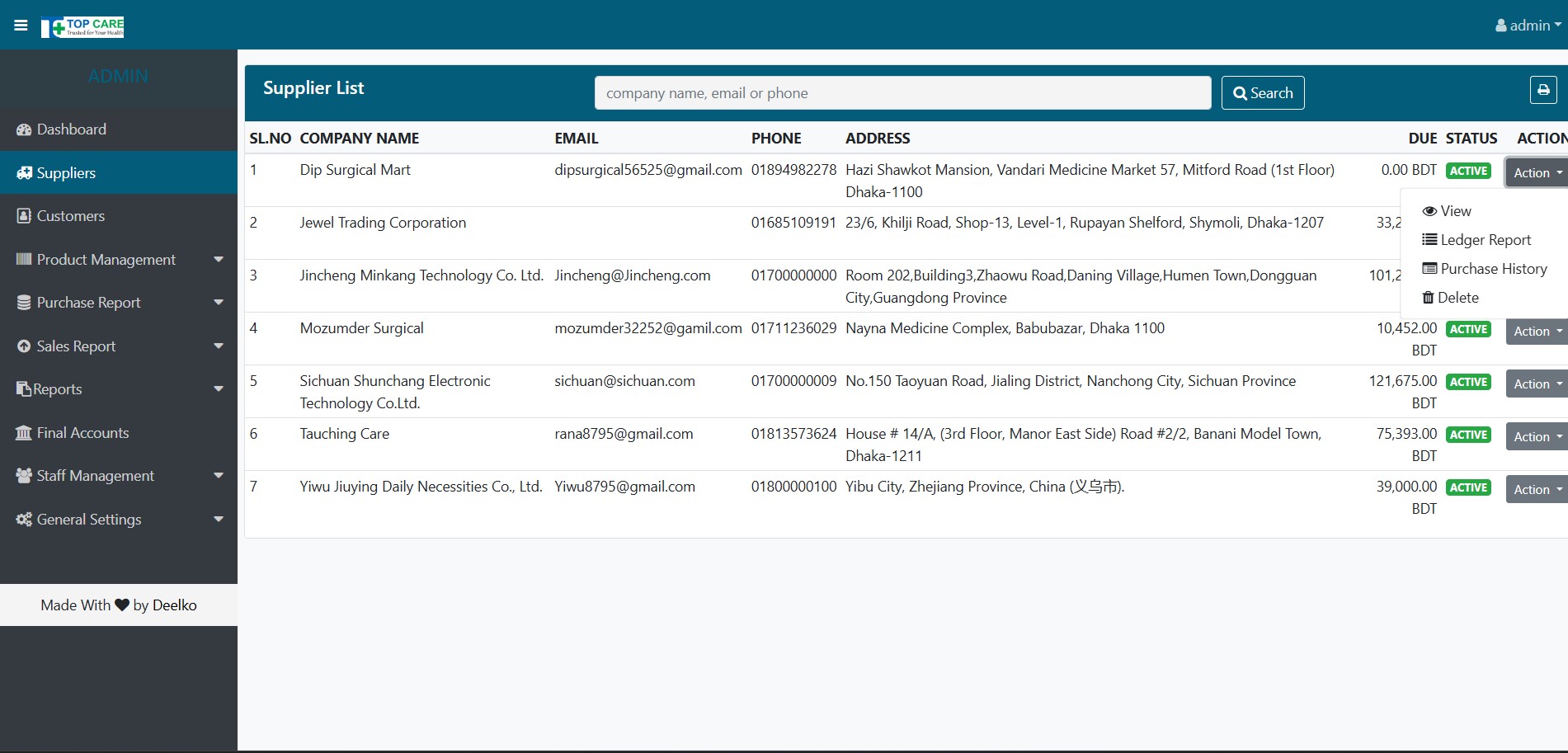The height and width of the screenshot is (753, 1568).
Task: Click the Top Care logo
Action: [83, 27]
